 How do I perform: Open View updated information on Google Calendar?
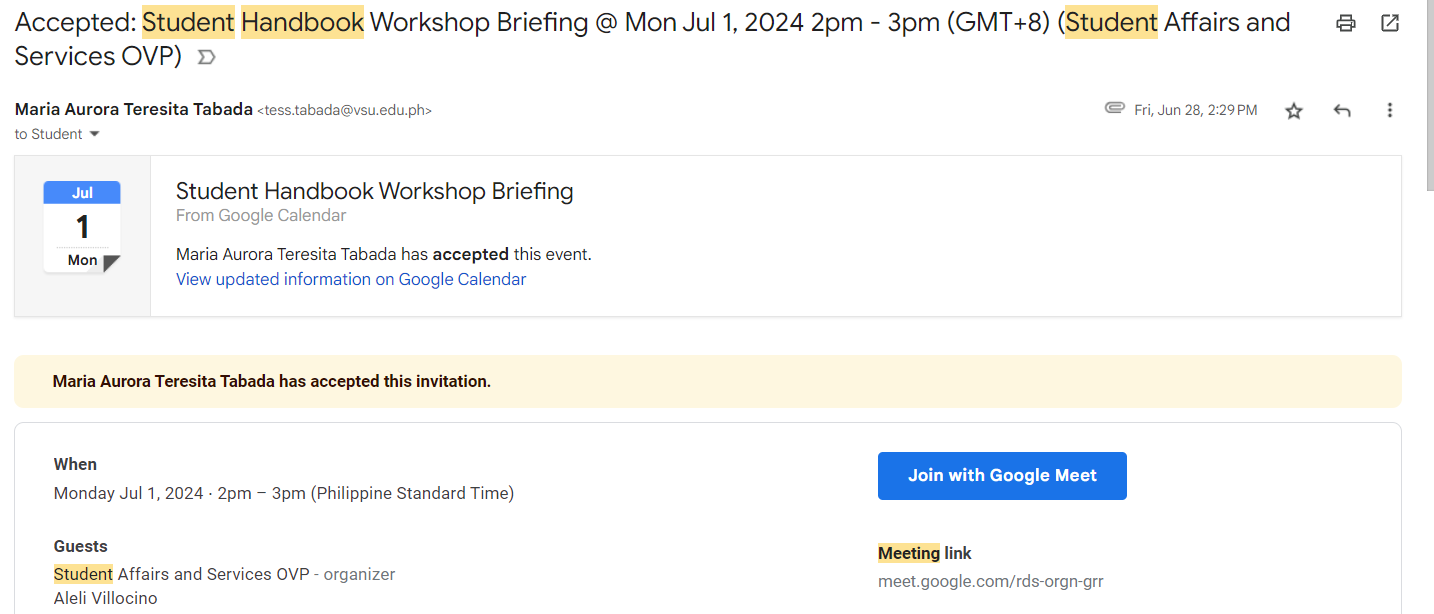[351, 279]
